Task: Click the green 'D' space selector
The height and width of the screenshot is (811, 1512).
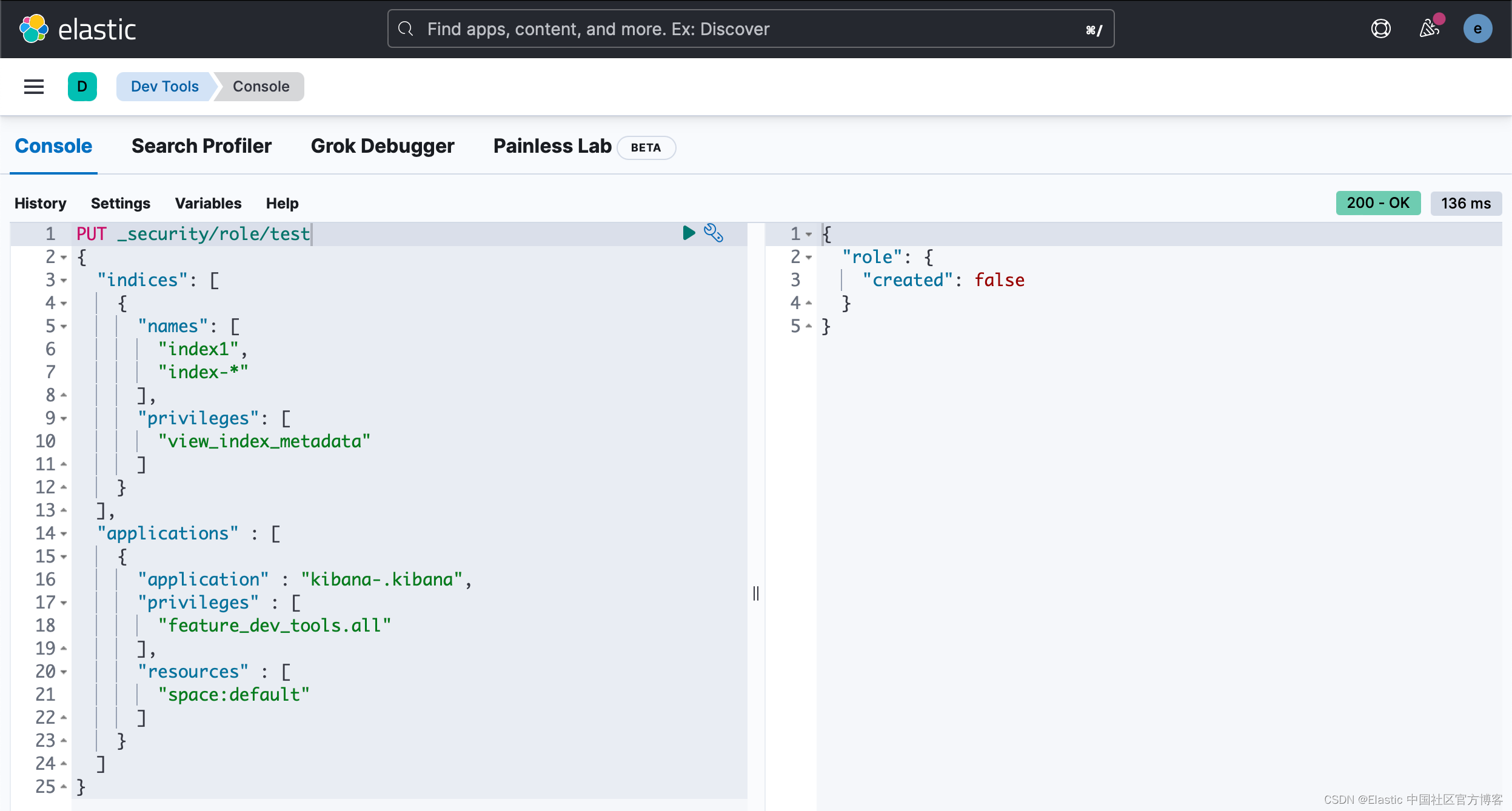Action: point(82,87)
